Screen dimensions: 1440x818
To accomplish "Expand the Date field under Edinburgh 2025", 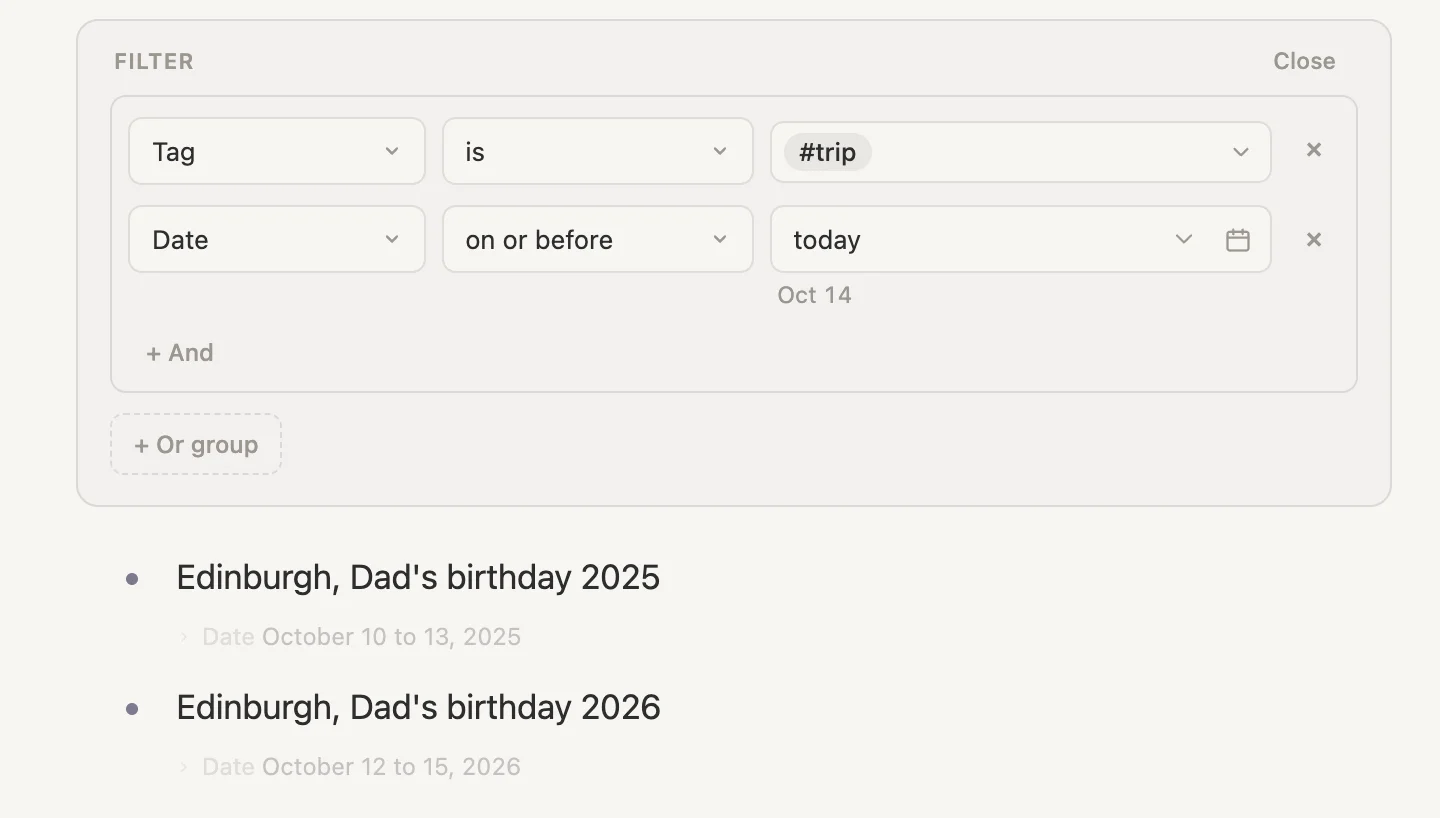I will [x=183, y=637].
